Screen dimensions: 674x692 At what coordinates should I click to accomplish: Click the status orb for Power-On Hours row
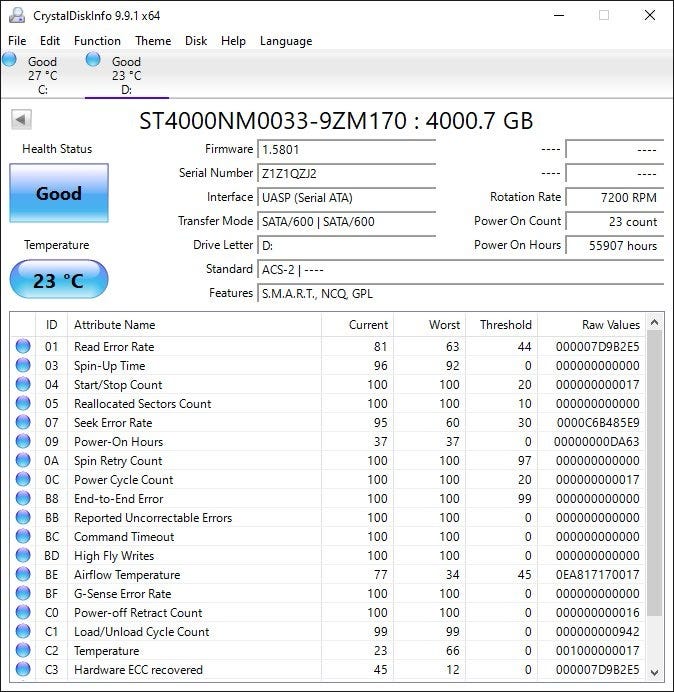pyautogui.click(x=23, y=441)
